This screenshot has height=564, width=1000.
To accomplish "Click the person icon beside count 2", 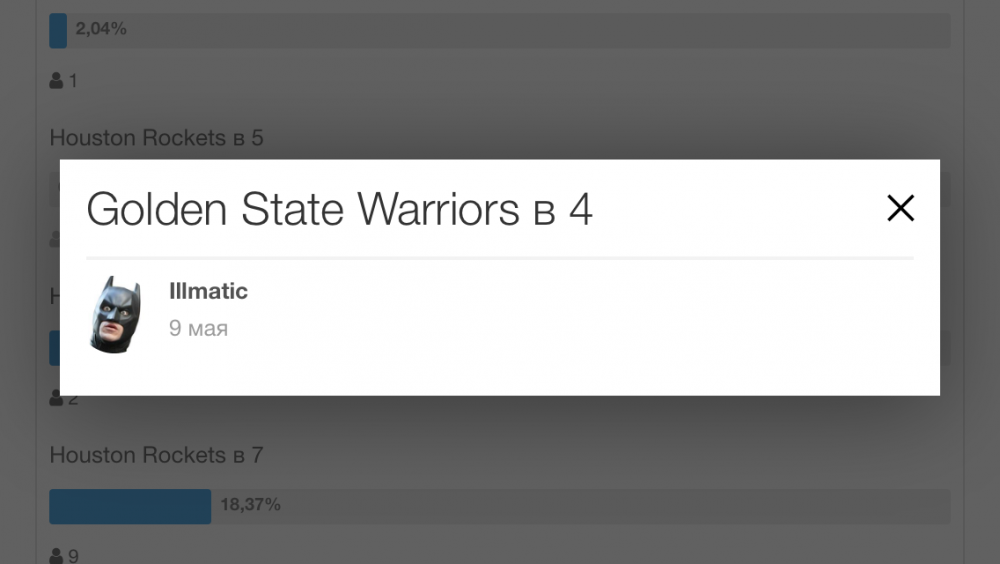I will pyautogui.click(x=56, y=399).
